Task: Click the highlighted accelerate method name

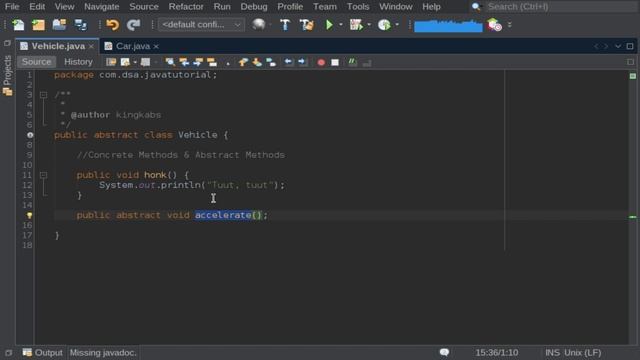Action: (223, 215)
